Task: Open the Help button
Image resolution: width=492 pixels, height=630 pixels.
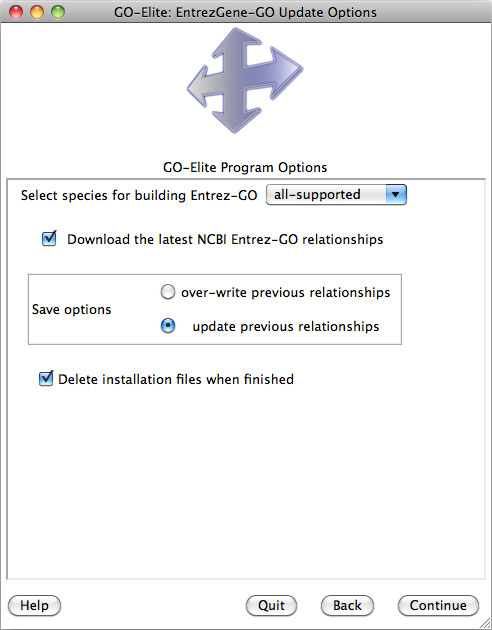Action: tap(35, 605)
